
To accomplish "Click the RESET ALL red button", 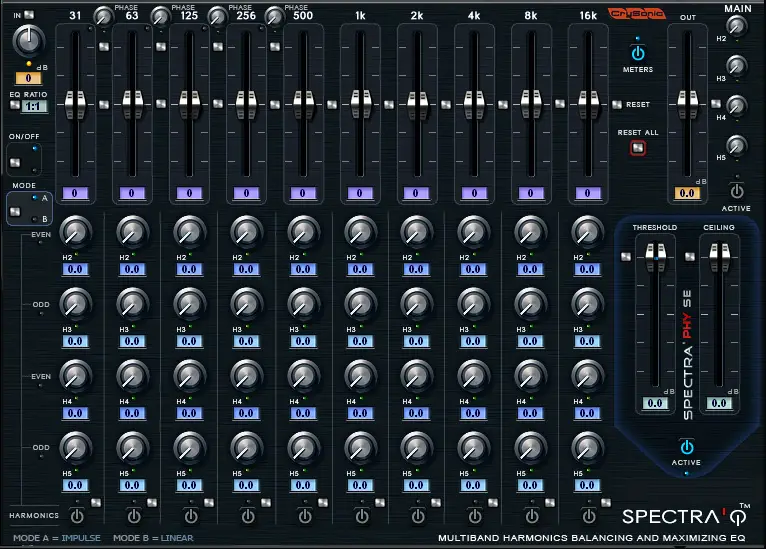I will tap(638, 148).
